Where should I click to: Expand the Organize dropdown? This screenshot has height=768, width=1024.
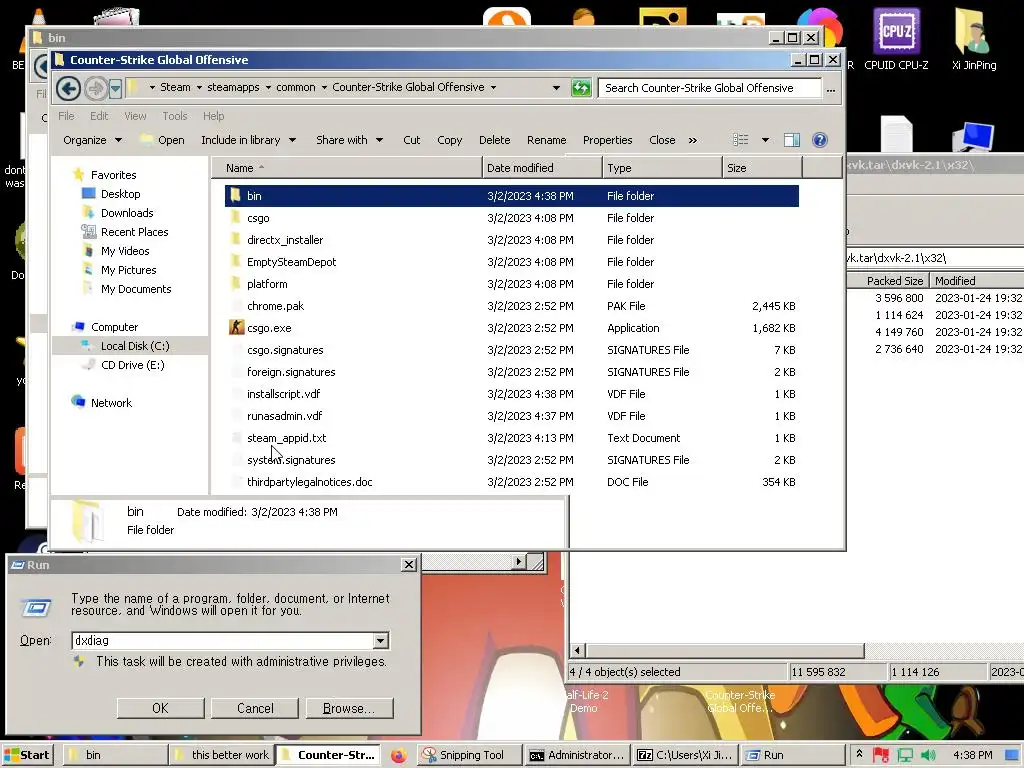(93, 140)
